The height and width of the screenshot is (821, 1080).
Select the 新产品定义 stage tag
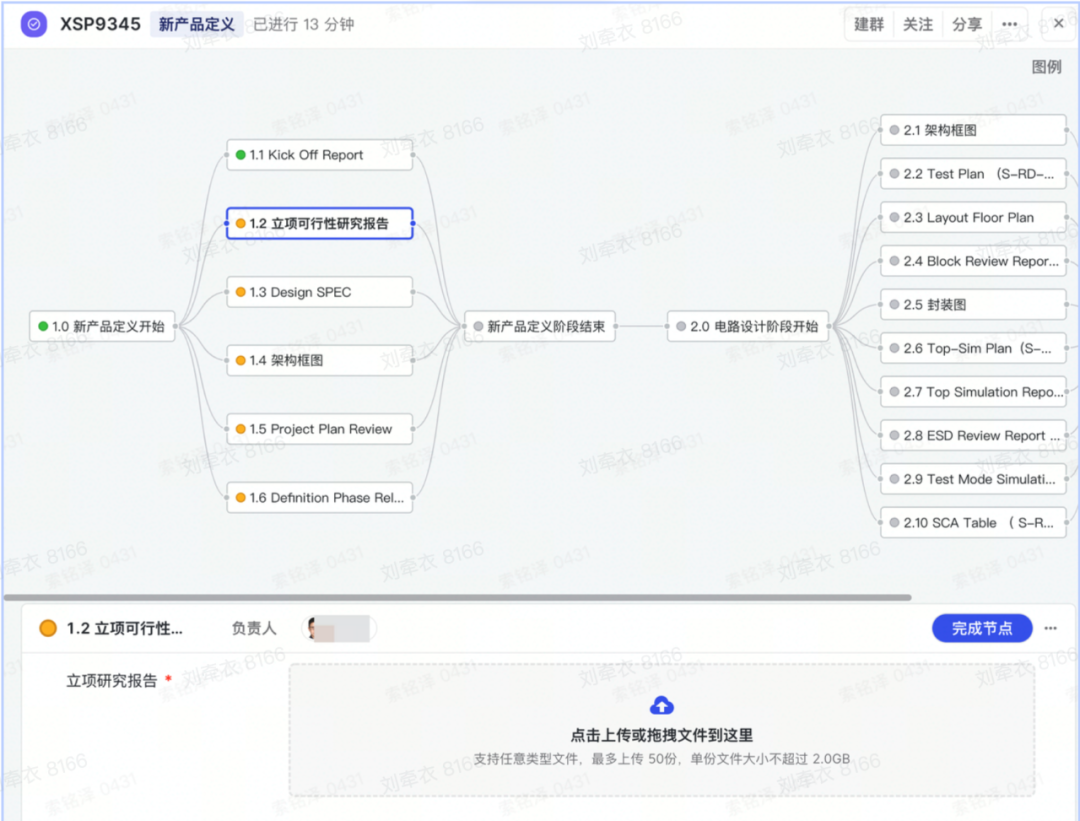pyautogui.click(x=196, y=25)
